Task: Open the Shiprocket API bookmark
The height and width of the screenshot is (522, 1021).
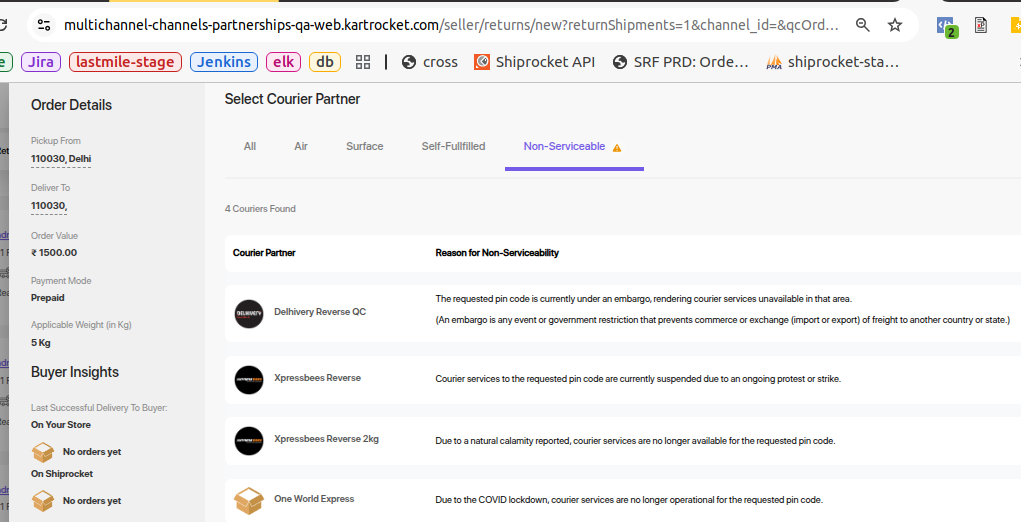Action: (x=535, y=62)
